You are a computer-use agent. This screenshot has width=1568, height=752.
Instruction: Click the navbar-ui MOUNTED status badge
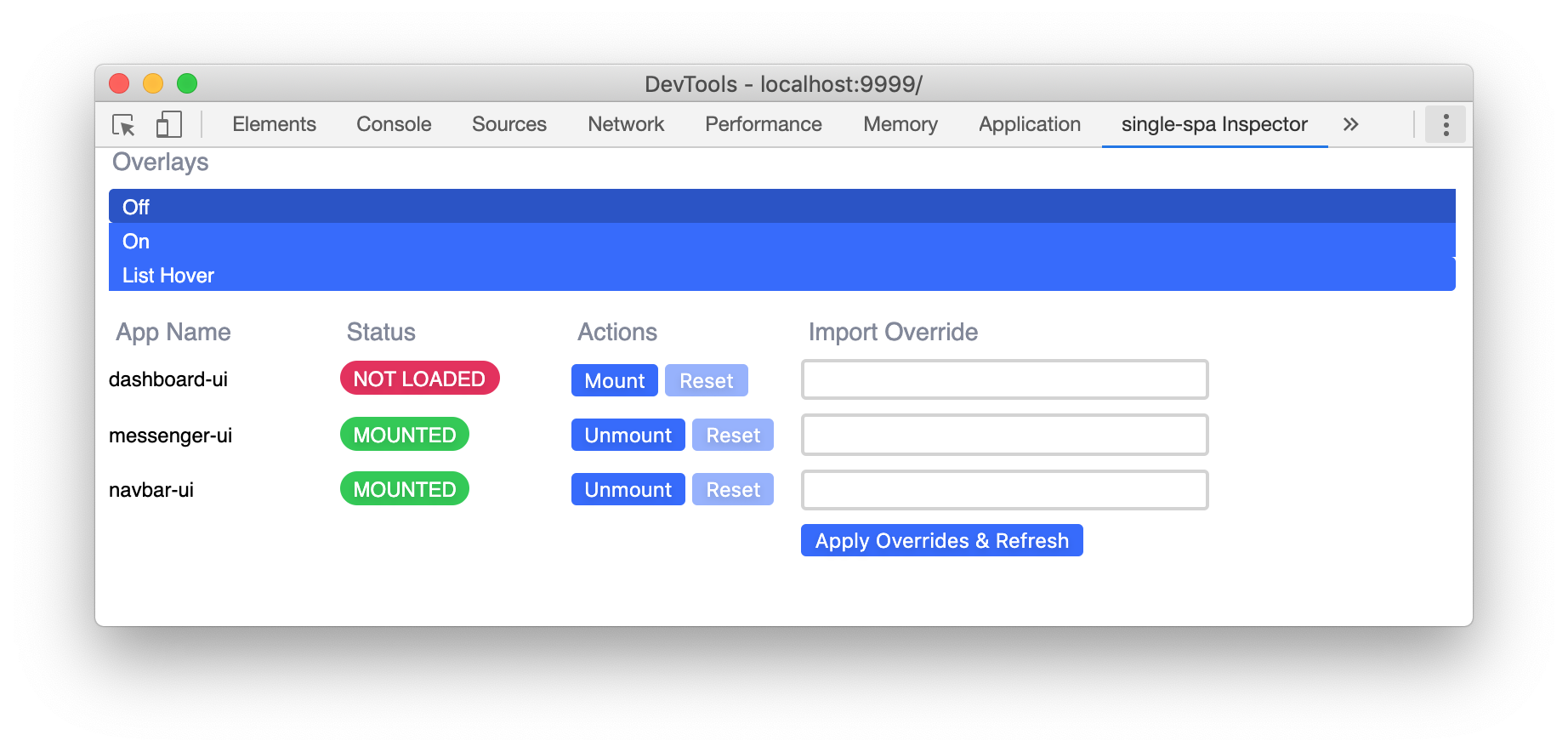coord(405,488)
